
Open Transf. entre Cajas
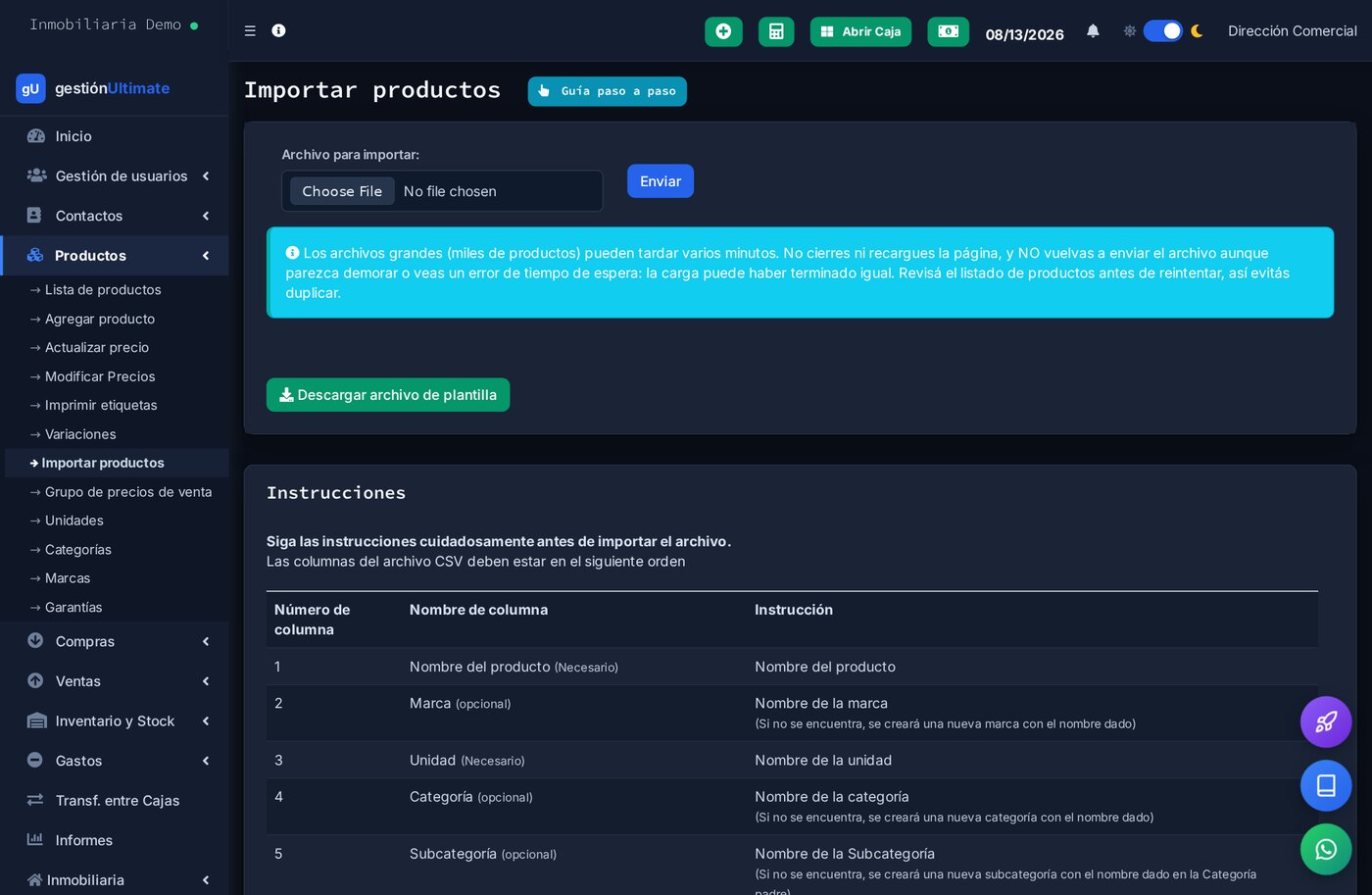(x=115, y=801)
